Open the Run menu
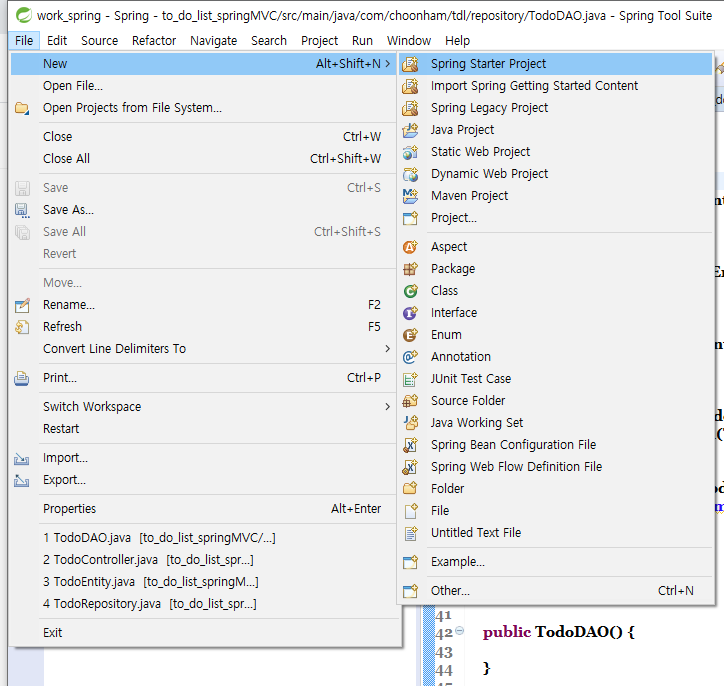This screenshot has width=724, height=686. [362, 41]
